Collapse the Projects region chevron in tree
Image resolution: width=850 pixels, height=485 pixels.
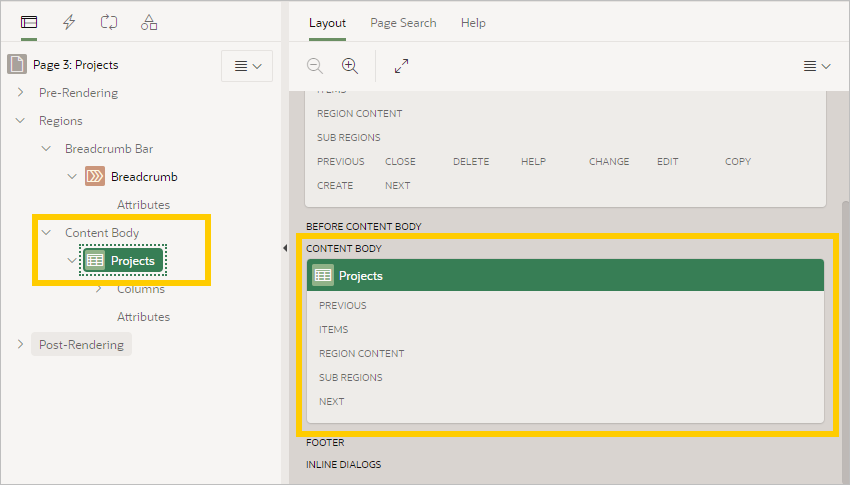tap(72, 261)
